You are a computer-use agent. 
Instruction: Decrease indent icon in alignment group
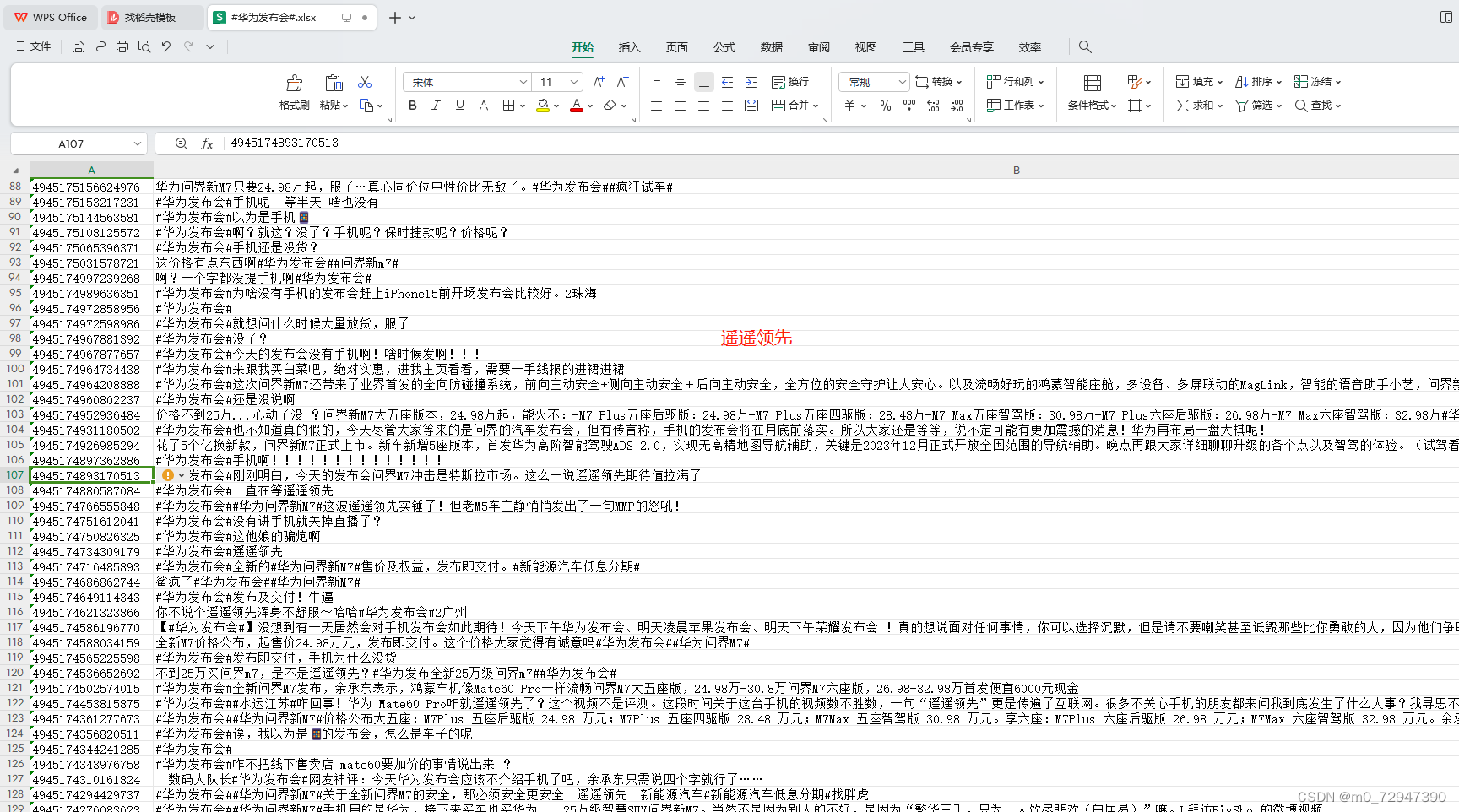727,82
